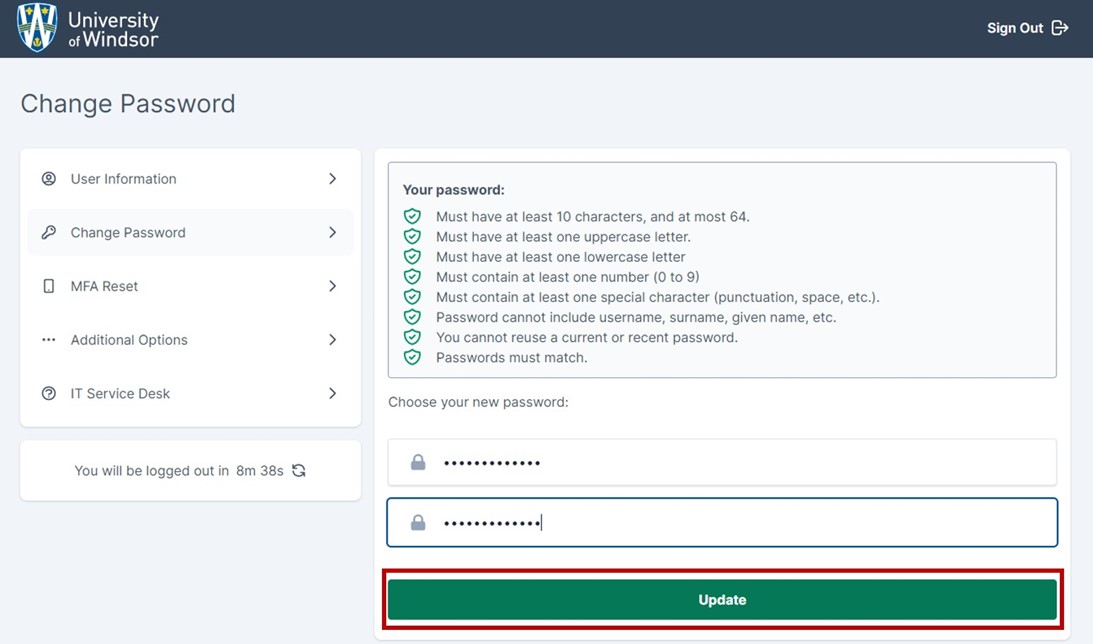Image resolution: width=1093 pixels, height=644 pixels.
Task: Click the mobile phone icon beside MFA Reset
Action: tap(48, 286)
